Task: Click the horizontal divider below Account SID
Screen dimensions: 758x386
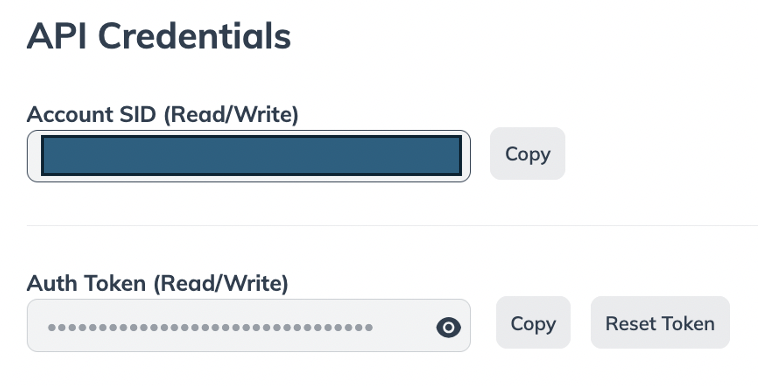Action: tap(392, 225)
